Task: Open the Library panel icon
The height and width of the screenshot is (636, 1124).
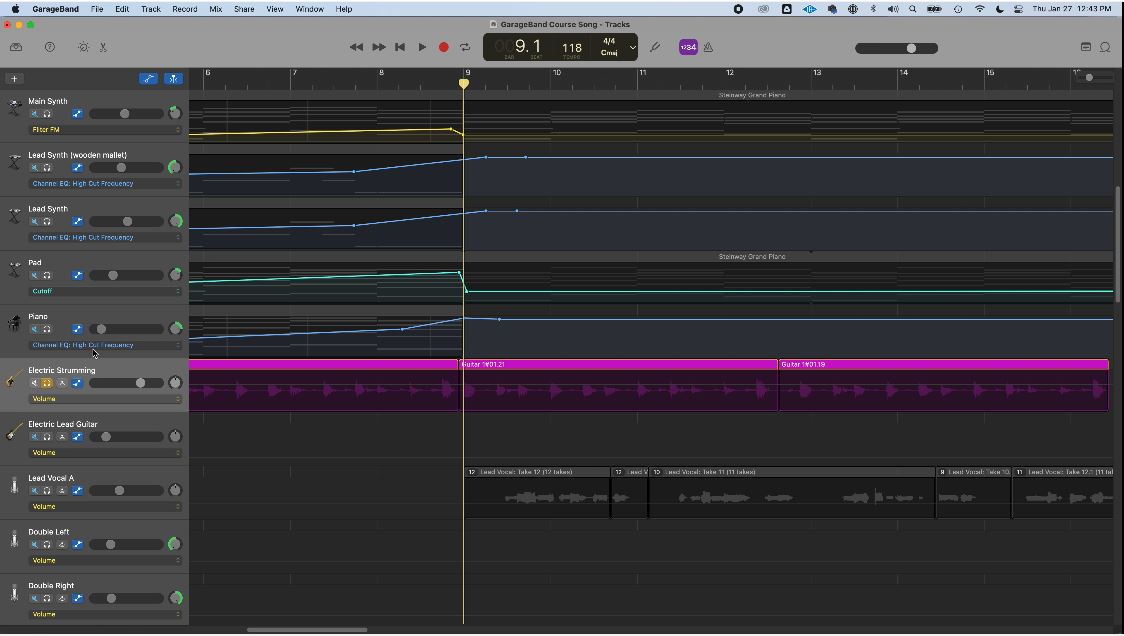Action: (16, 47)
